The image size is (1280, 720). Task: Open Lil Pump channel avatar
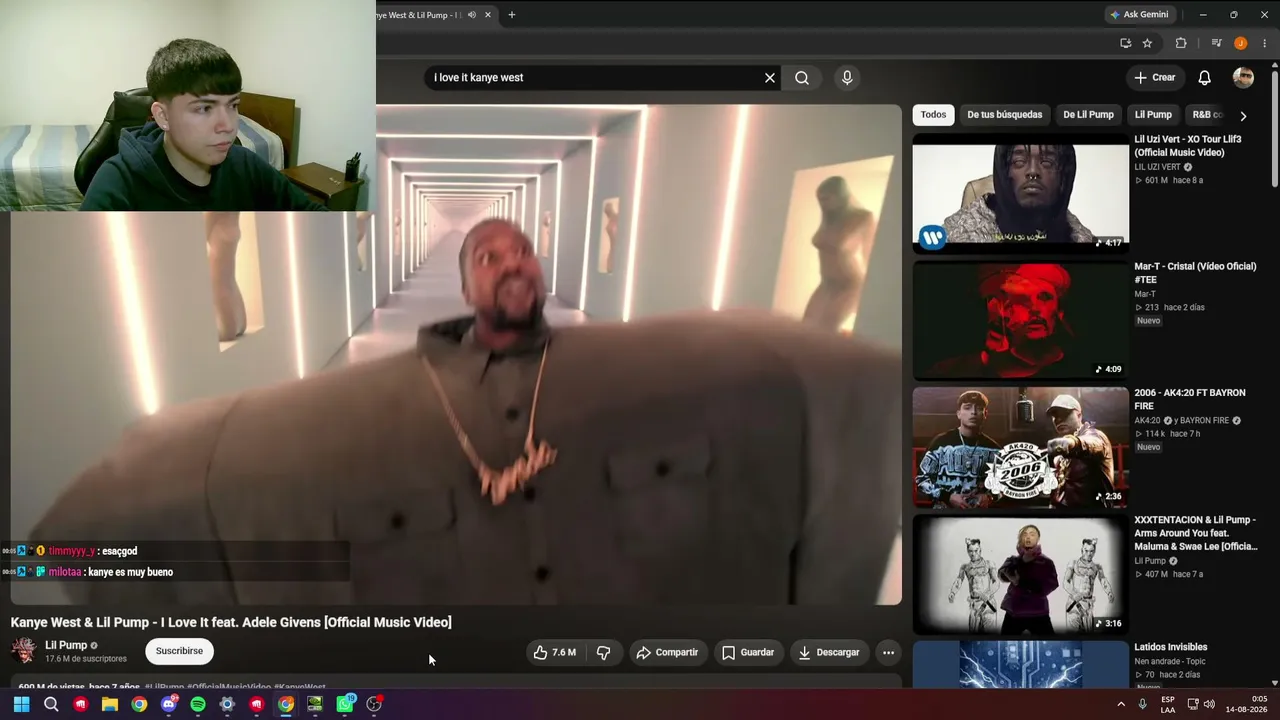click(x=23, y=651)
